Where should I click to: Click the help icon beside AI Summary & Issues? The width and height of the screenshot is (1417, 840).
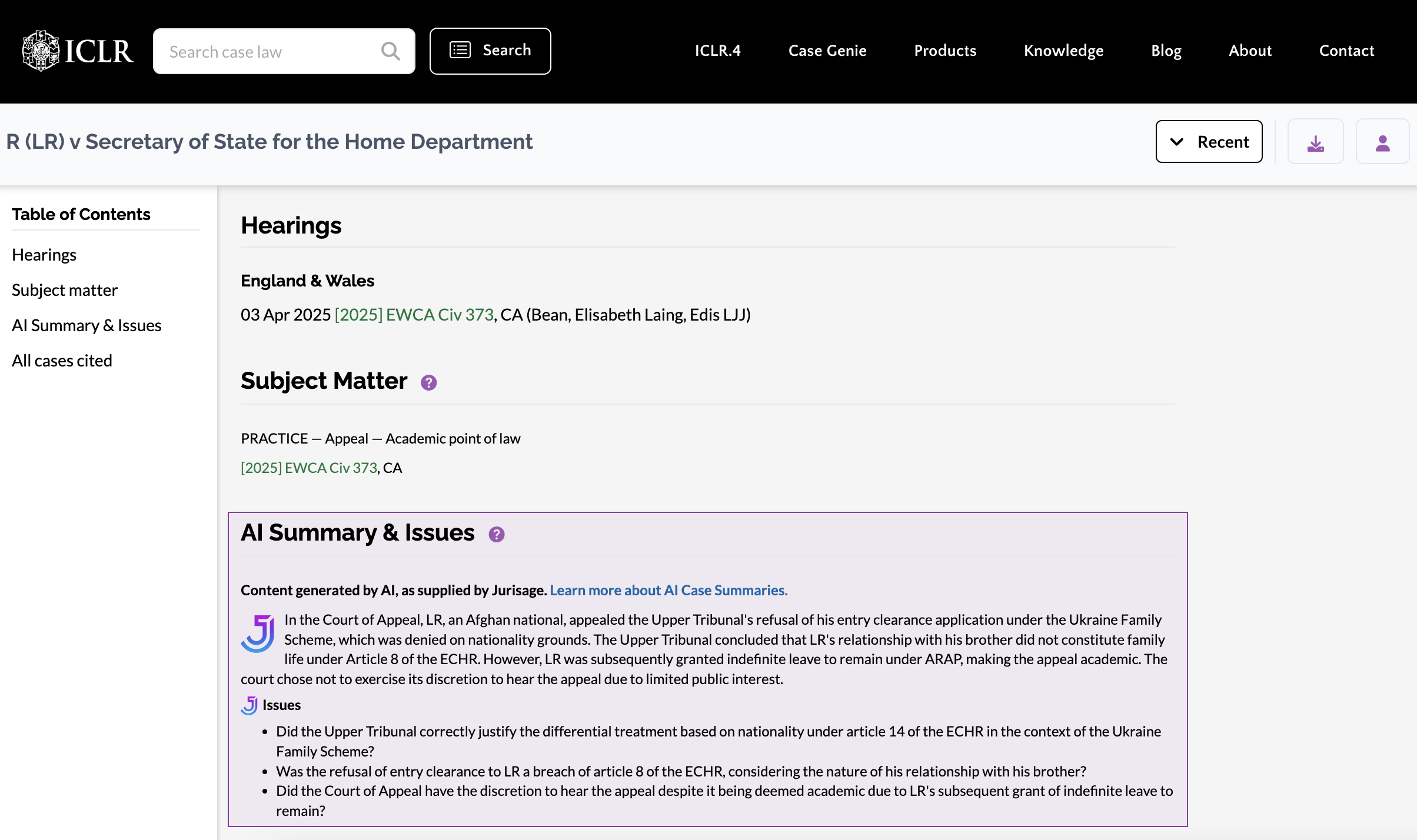(x=497, y=534)
